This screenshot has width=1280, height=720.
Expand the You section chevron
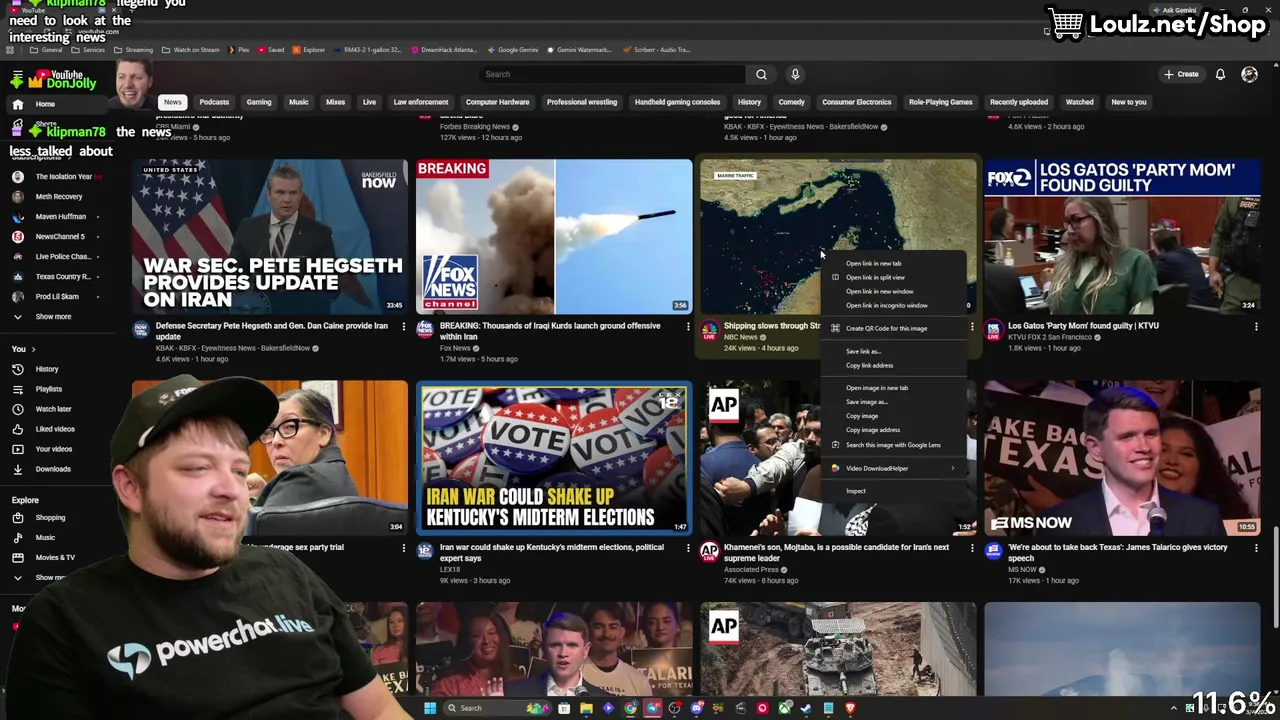pyautogui.click(x=33, y=349)
